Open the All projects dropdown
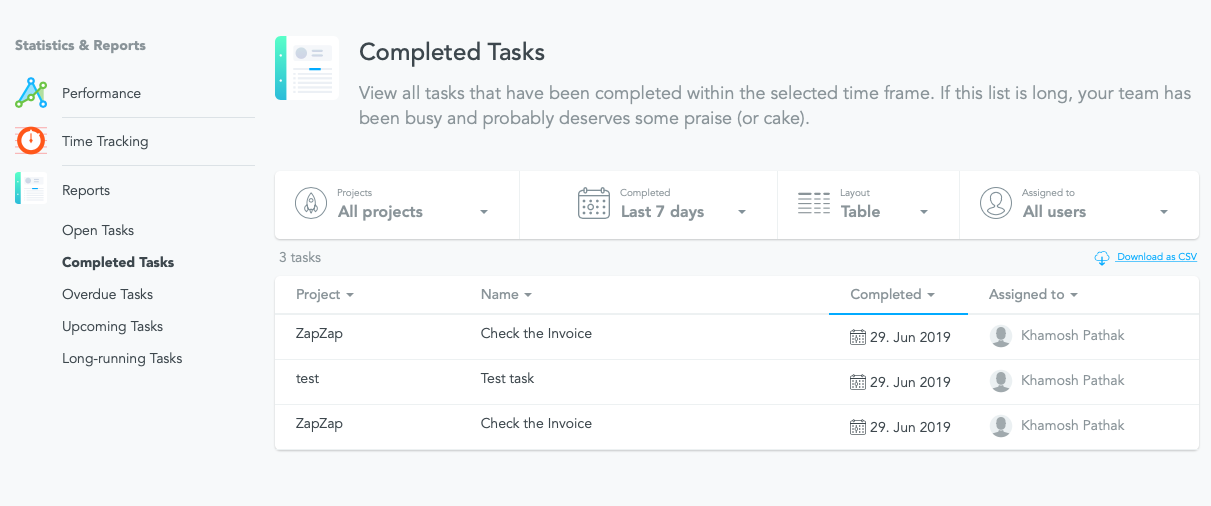Image resolution: width=1211 pixels, height=506 pixels. coord(412,212)
